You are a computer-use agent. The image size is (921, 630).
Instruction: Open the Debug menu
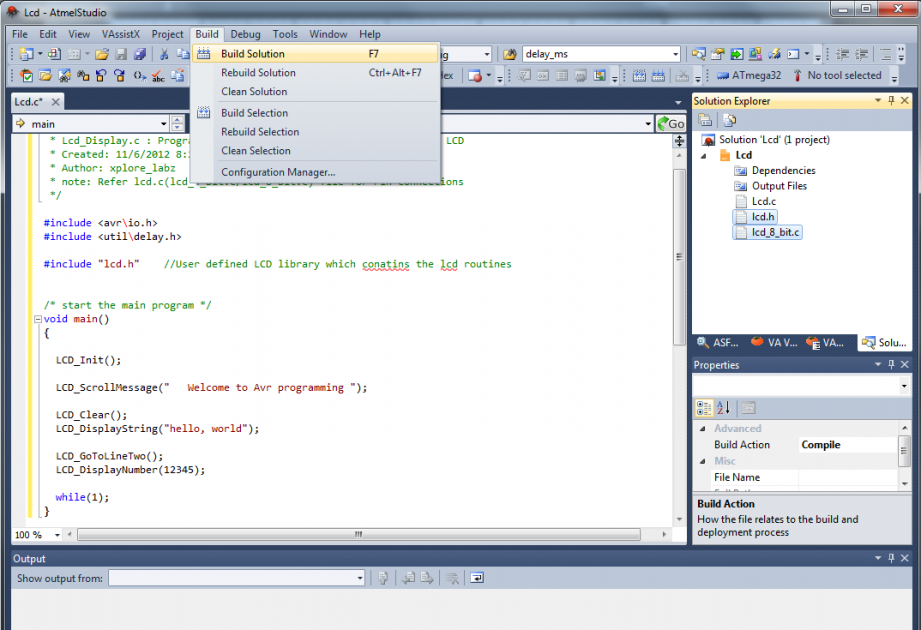(246, 34)
